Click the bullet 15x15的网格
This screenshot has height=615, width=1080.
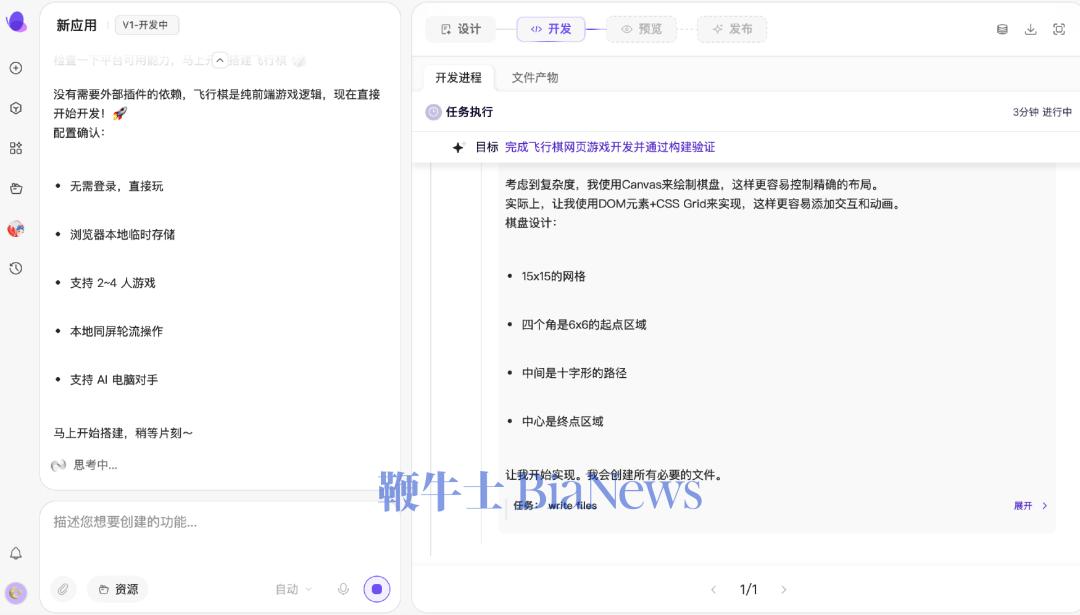click(x=554, y=276)
